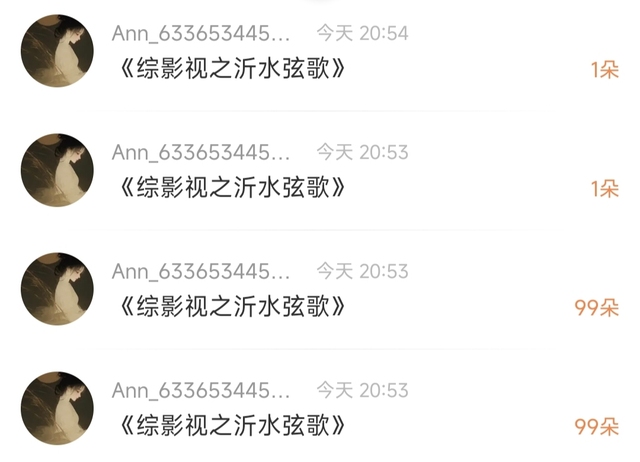Open avatar of the 1朵 entry at 20:53
Screen dimensions: 640x462
tap(57, 170)
